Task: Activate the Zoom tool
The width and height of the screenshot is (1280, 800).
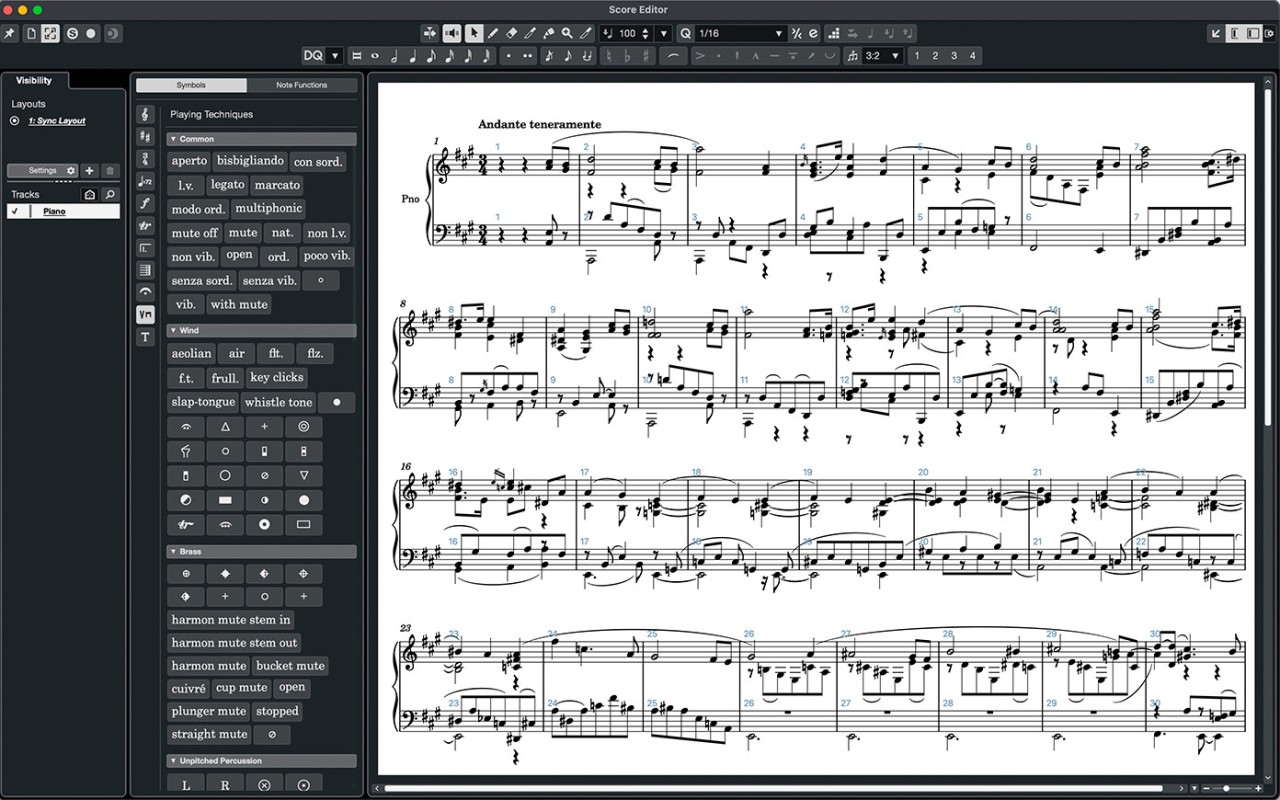Action: [567, 33]
